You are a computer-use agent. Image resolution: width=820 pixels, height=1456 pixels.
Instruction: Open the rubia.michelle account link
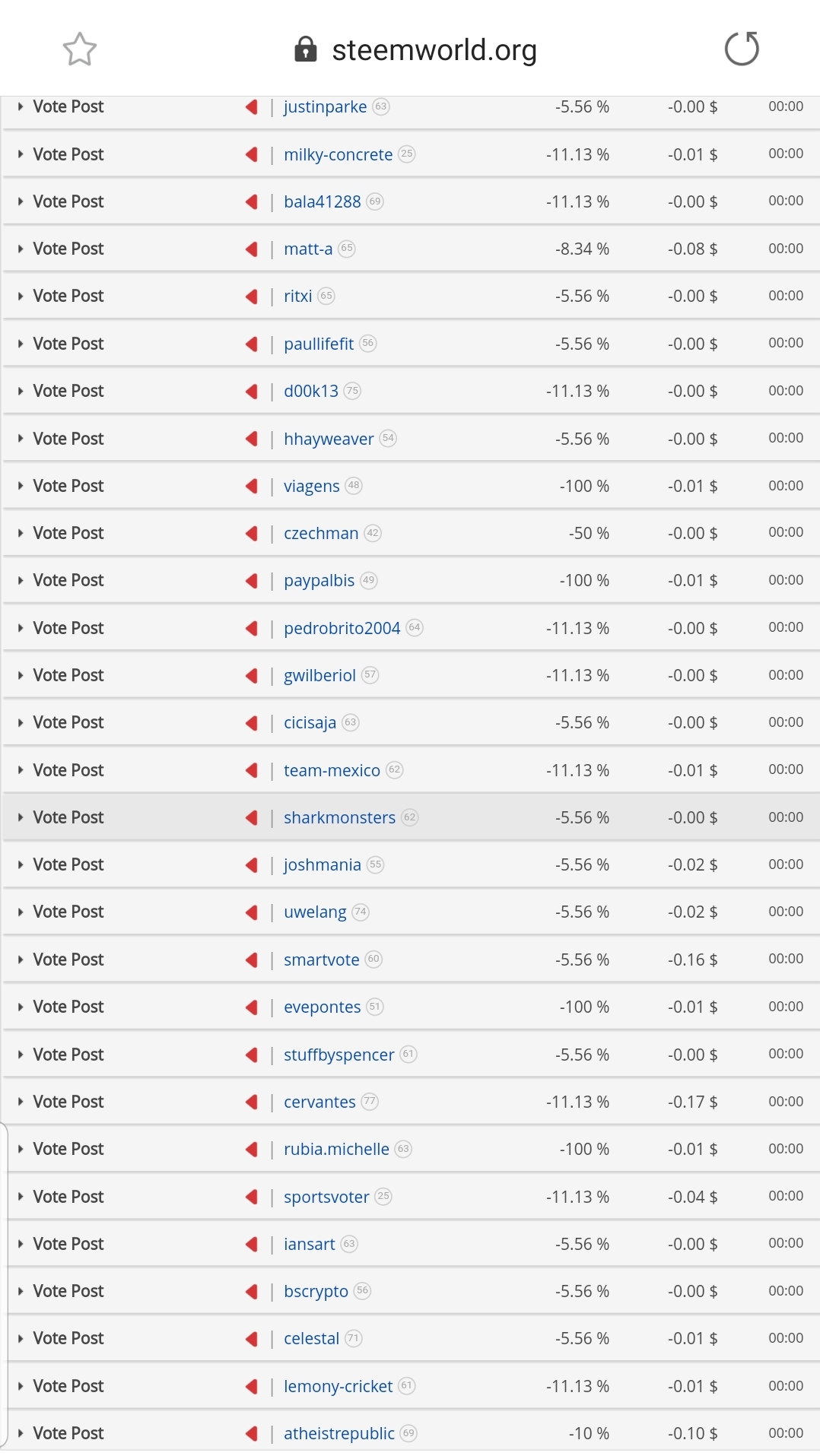point(336,1149)
